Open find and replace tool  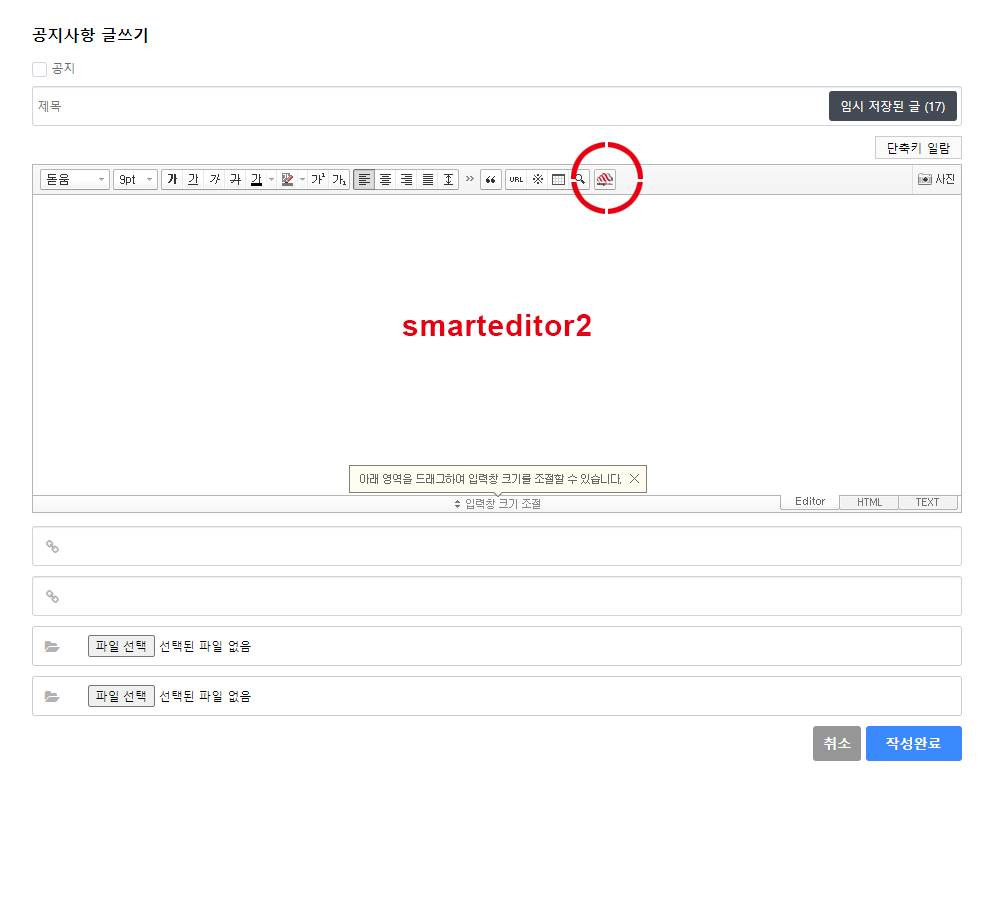point(579,180)
